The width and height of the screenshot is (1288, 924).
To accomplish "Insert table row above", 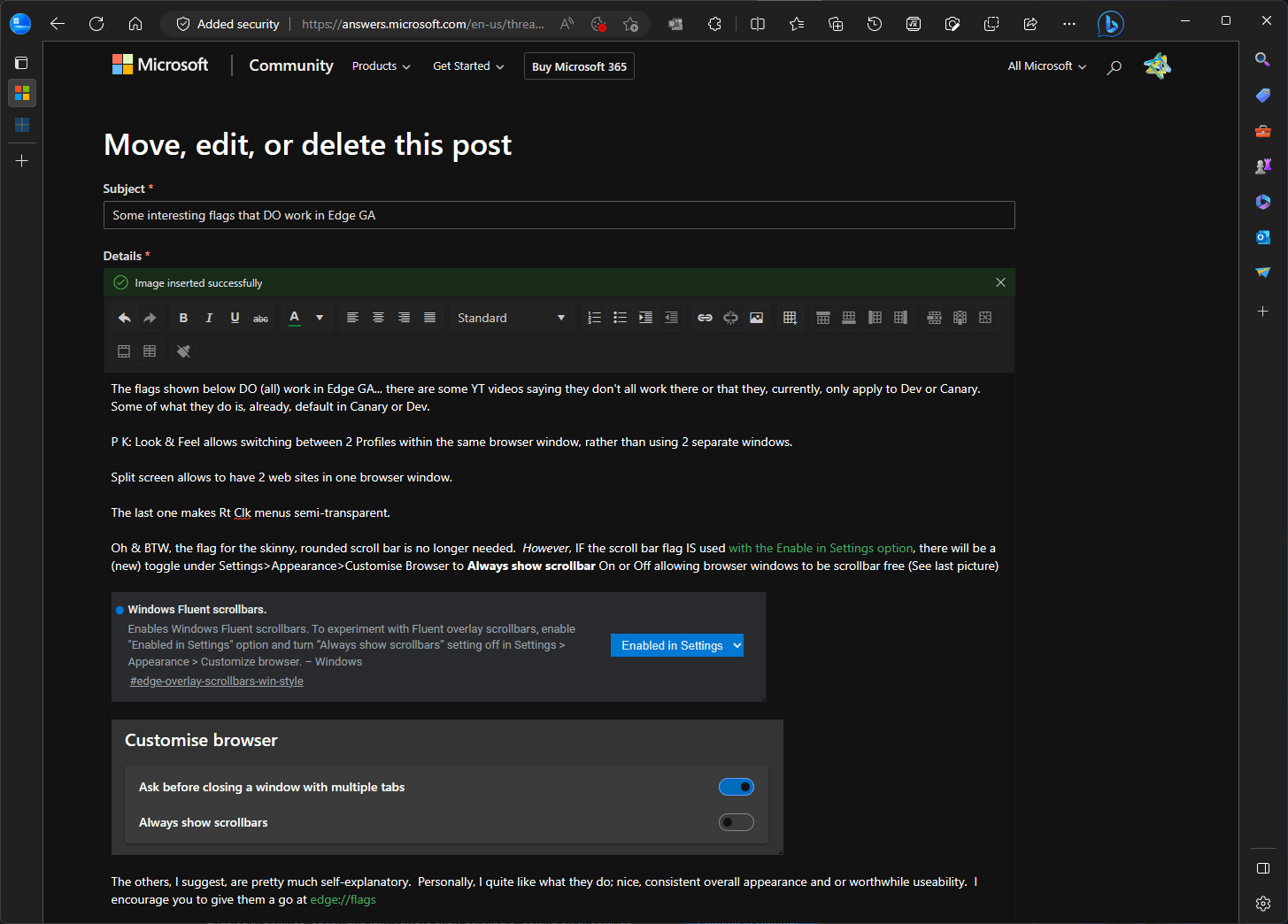I will coord(822,318).
